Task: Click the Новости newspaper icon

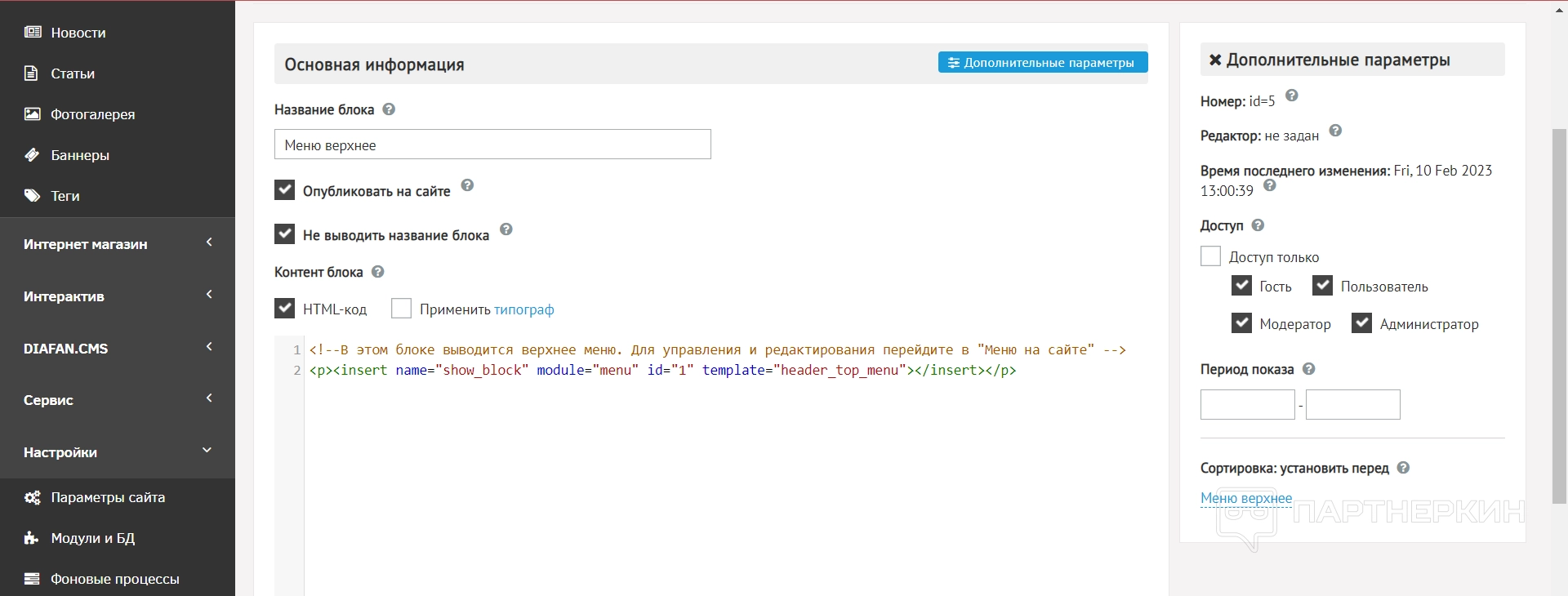Action: (x=33, y=33)
